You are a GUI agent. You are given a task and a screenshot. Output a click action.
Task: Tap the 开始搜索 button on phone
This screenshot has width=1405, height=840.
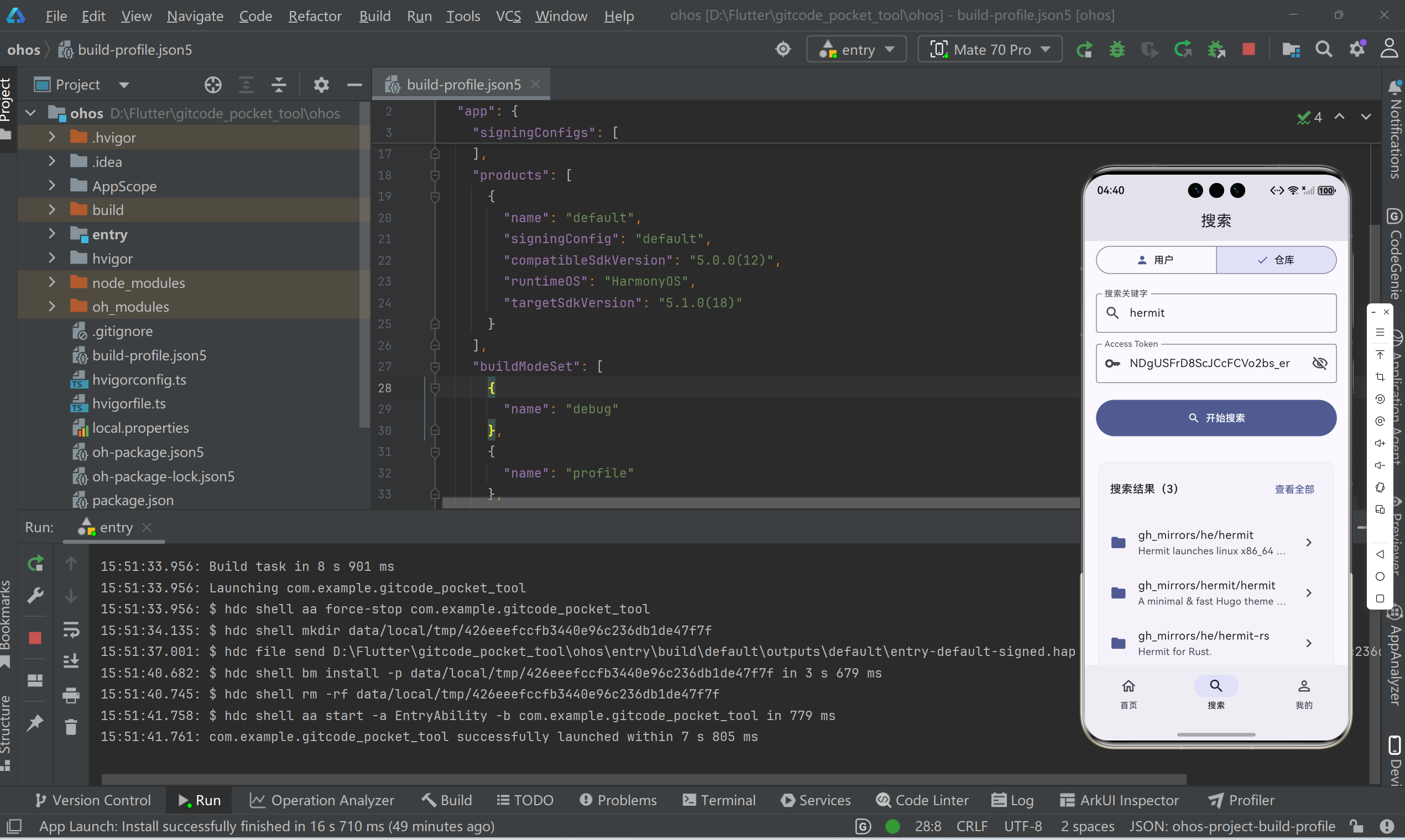coord(1216,418)
